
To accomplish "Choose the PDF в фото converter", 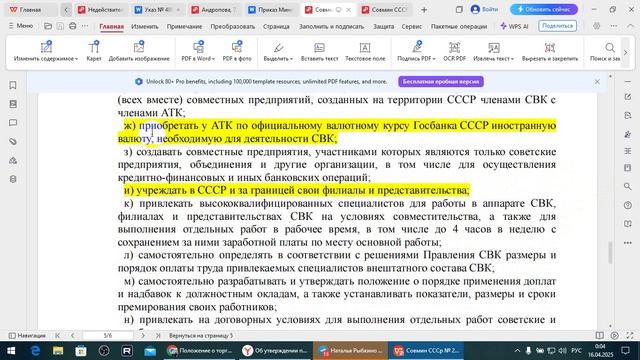I will coord(237,51).
